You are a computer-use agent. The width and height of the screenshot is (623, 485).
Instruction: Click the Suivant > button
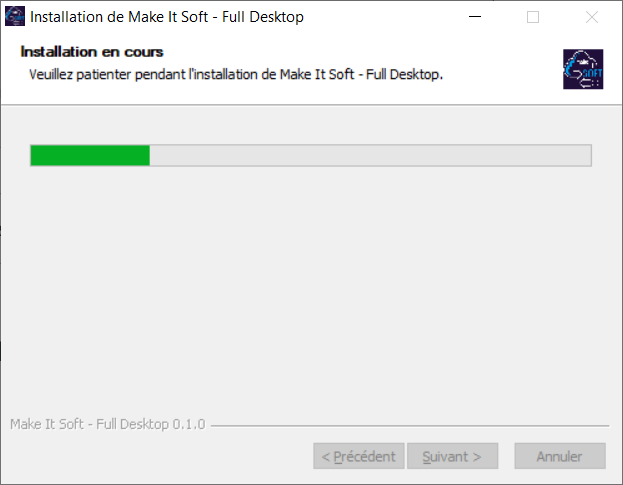tap(453, 456)
